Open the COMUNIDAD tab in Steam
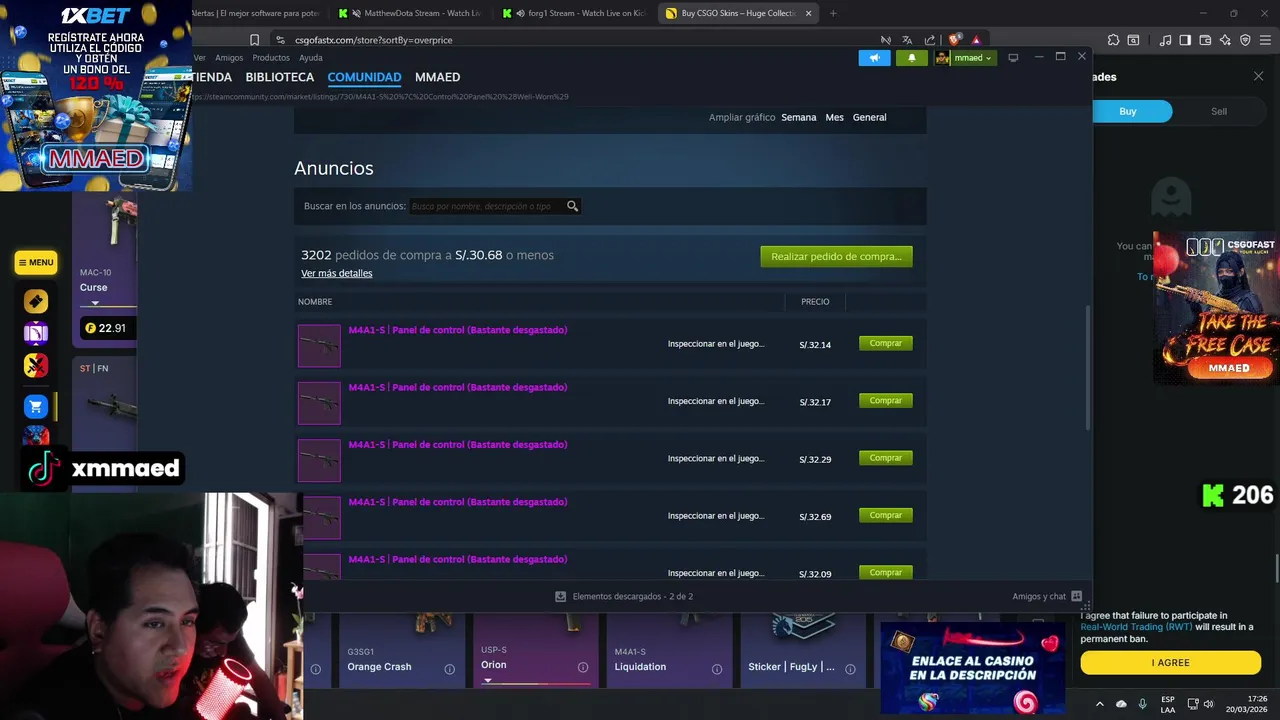This screenshot has height=720, width=1280. (x=364, y=77)
